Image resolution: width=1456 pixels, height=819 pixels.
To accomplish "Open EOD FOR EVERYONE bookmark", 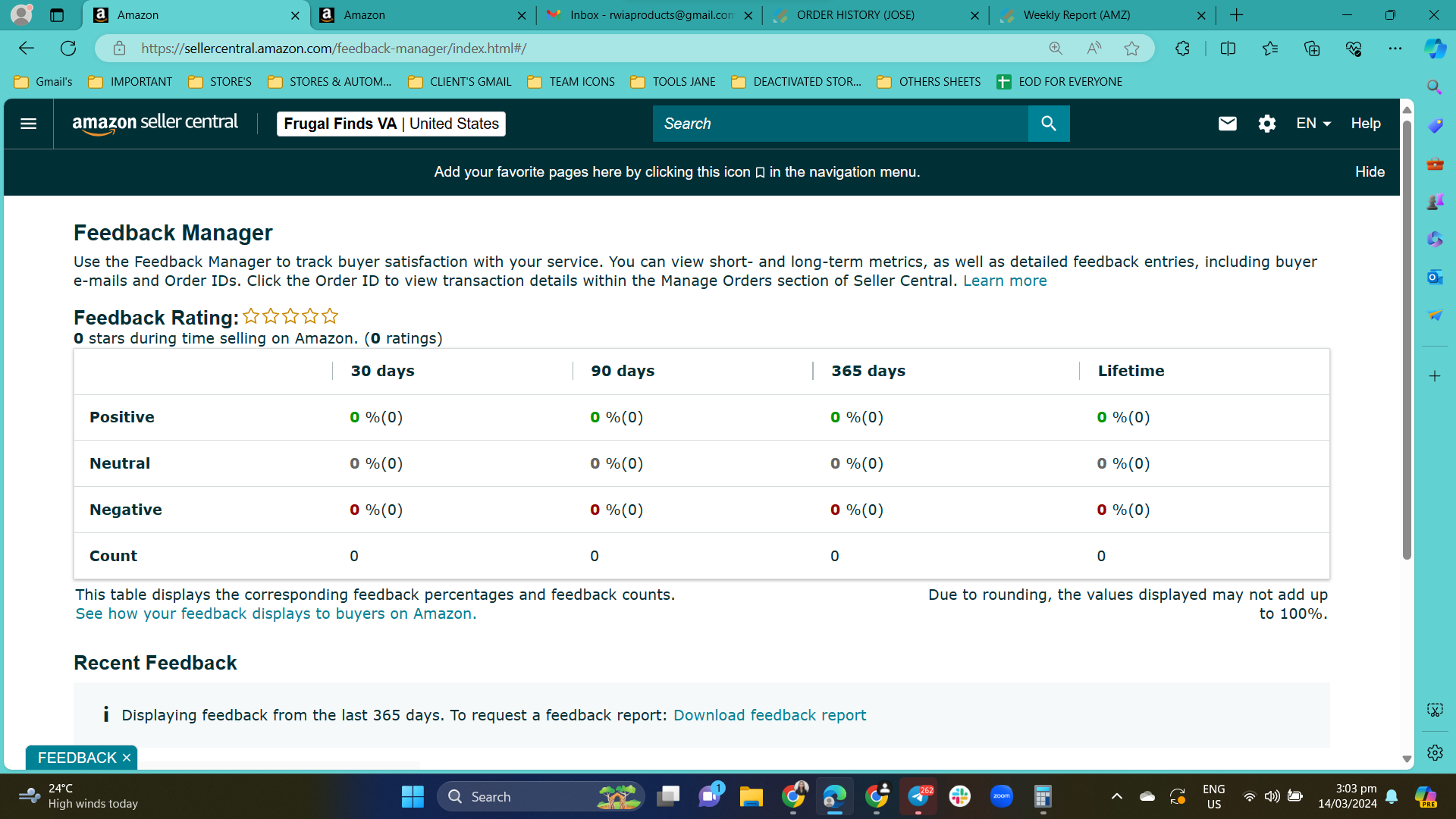I will coord(1059,82).
